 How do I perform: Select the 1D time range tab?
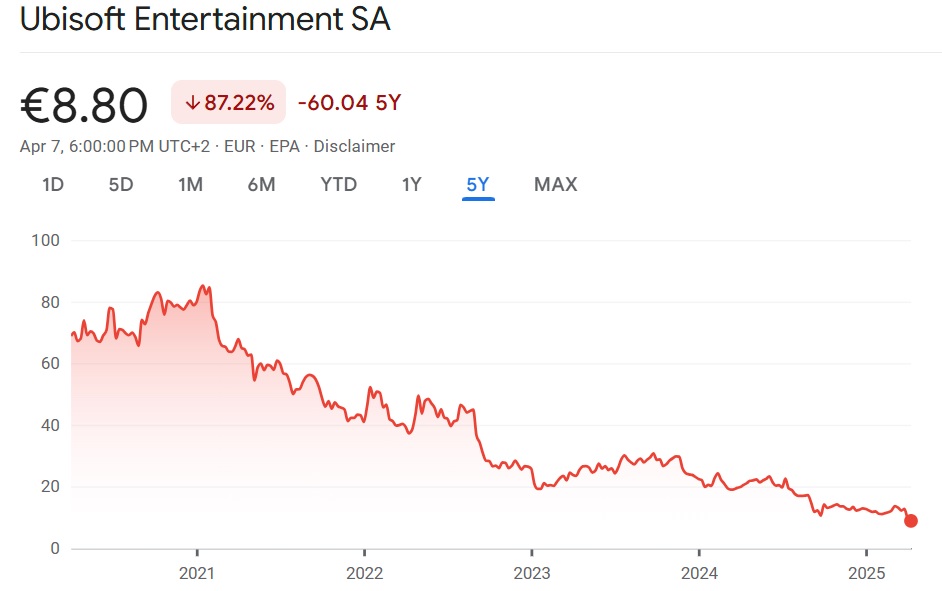(x=53, y=185)
